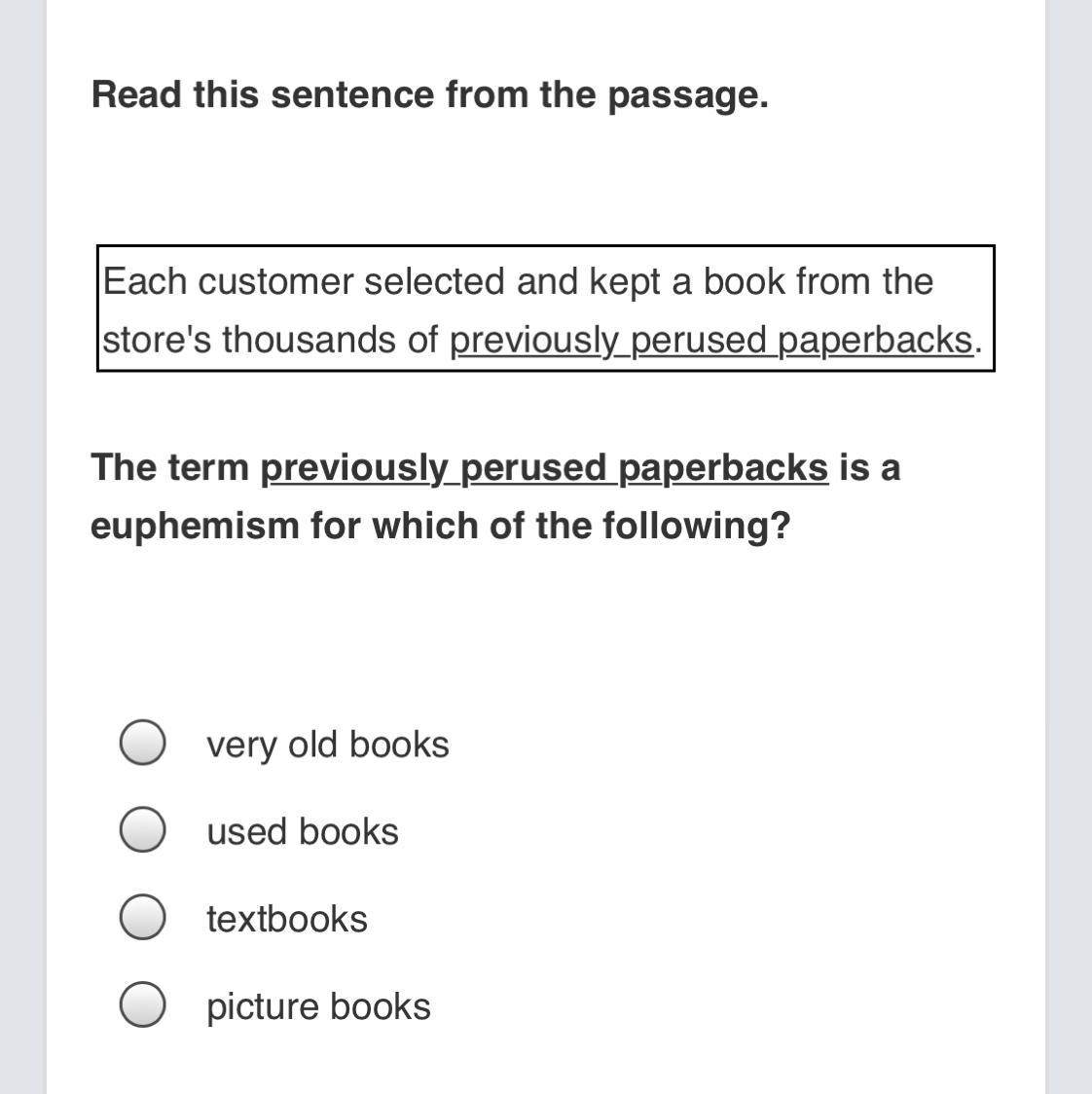
Task: Pick the "picture books" radio button
Action: click(142, 1004)
